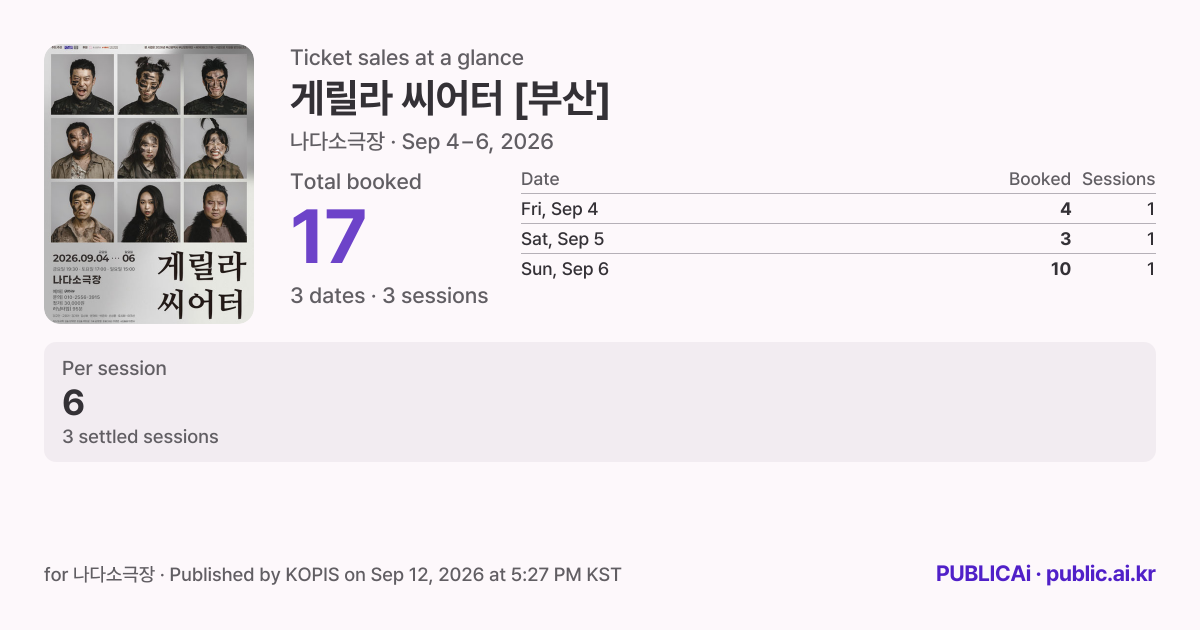Select the total booked number 17

pyautogui.click(x=328, y=238)
